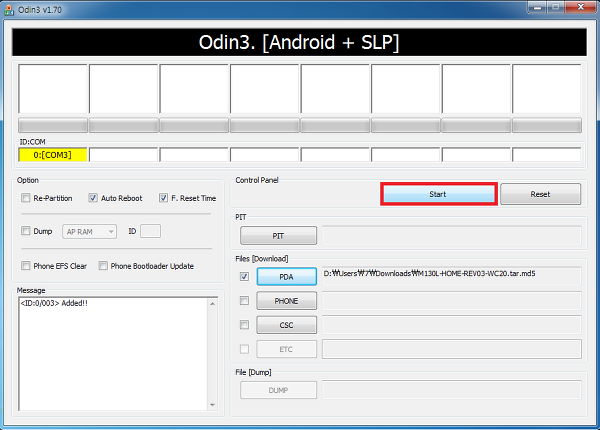
Task: Check the PHONE file checkbox
Action: pyautogui.click(x=244, y=301)
